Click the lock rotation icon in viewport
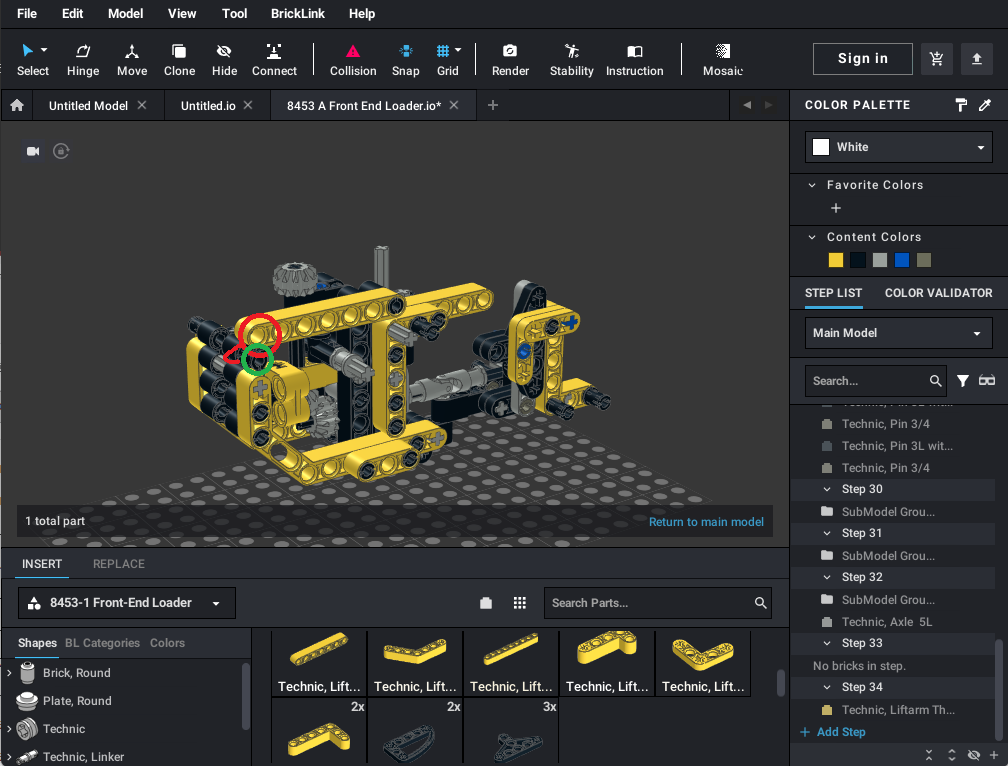Screen dimensions: 1008x766 (61, 151)
